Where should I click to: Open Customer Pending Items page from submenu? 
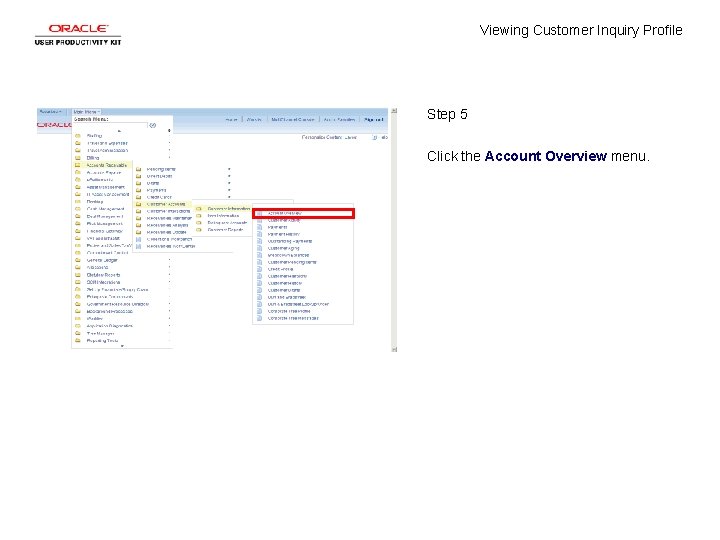point(292,262)
